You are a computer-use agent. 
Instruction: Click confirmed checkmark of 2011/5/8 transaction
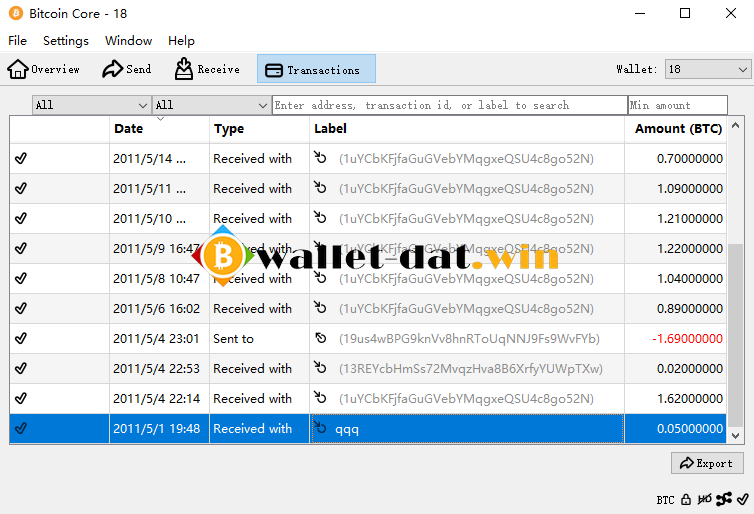point(21,278)
